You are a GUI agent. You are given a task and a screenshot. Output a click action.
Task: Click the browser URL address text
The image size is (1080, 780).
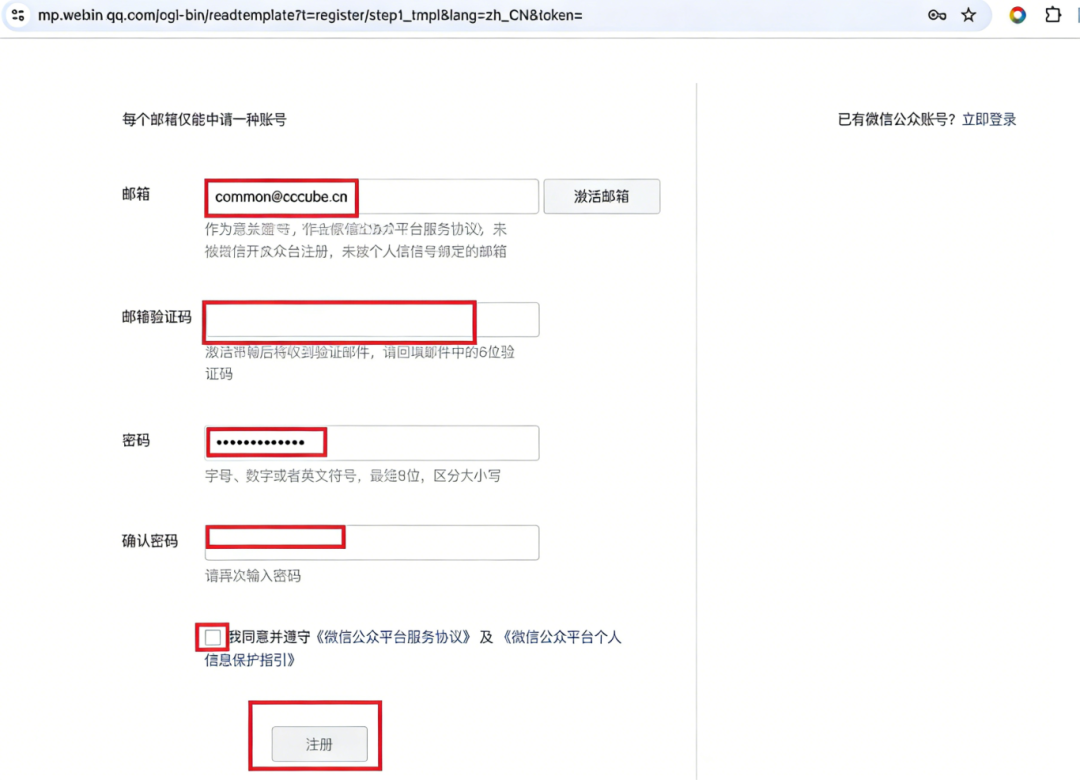[x=310, y=15]
